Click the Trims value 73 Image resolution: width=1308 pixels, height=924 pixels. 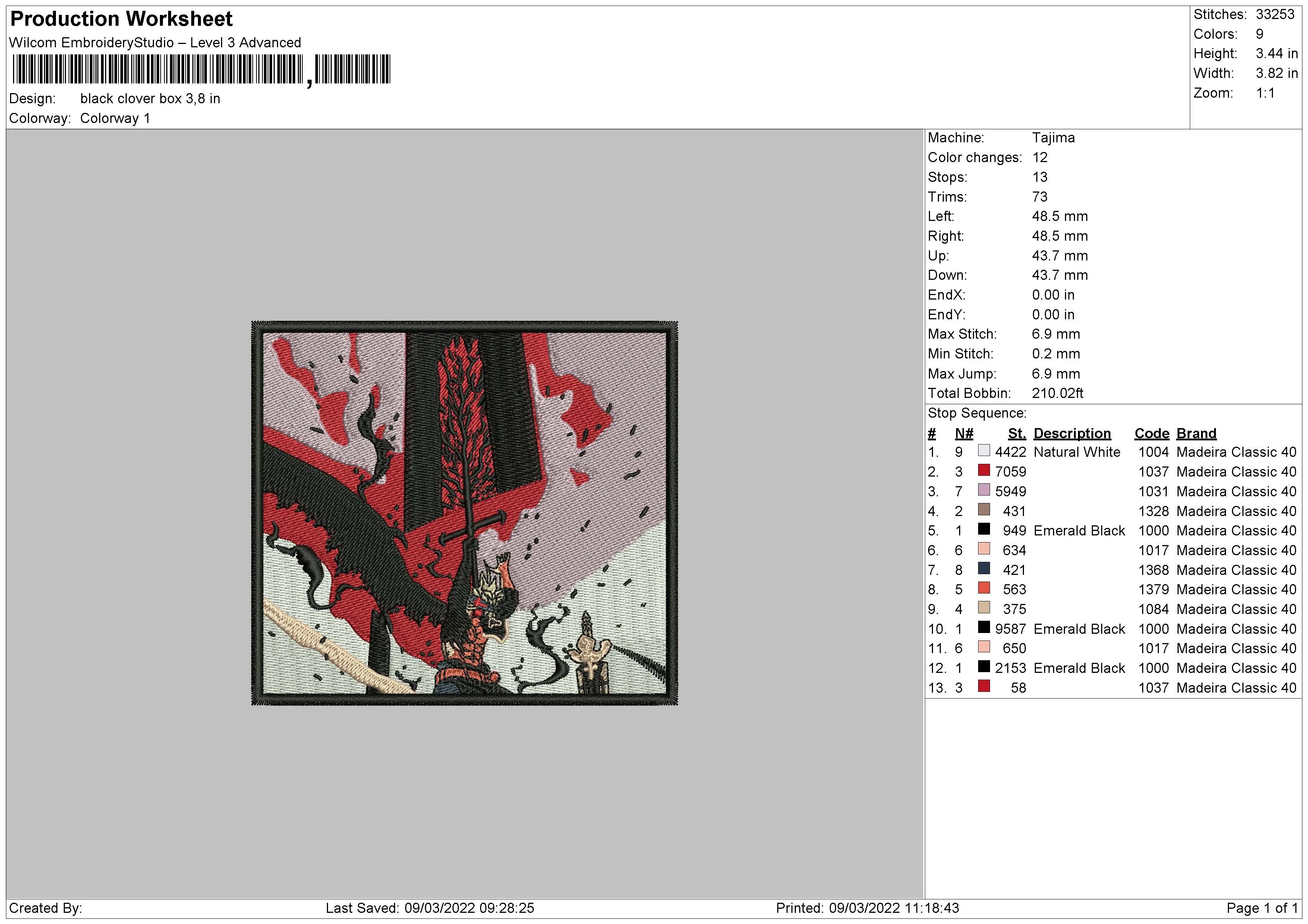point(1040,196)
